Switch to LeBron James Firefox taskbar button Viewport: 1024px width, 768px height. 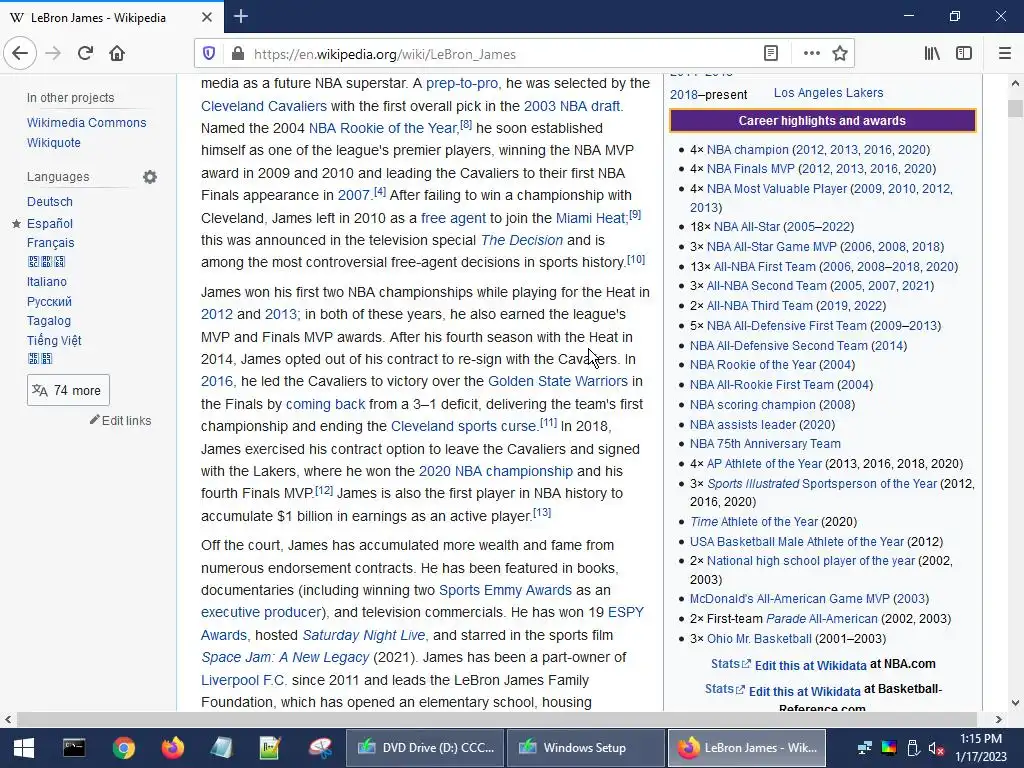(x=746, y=748)
